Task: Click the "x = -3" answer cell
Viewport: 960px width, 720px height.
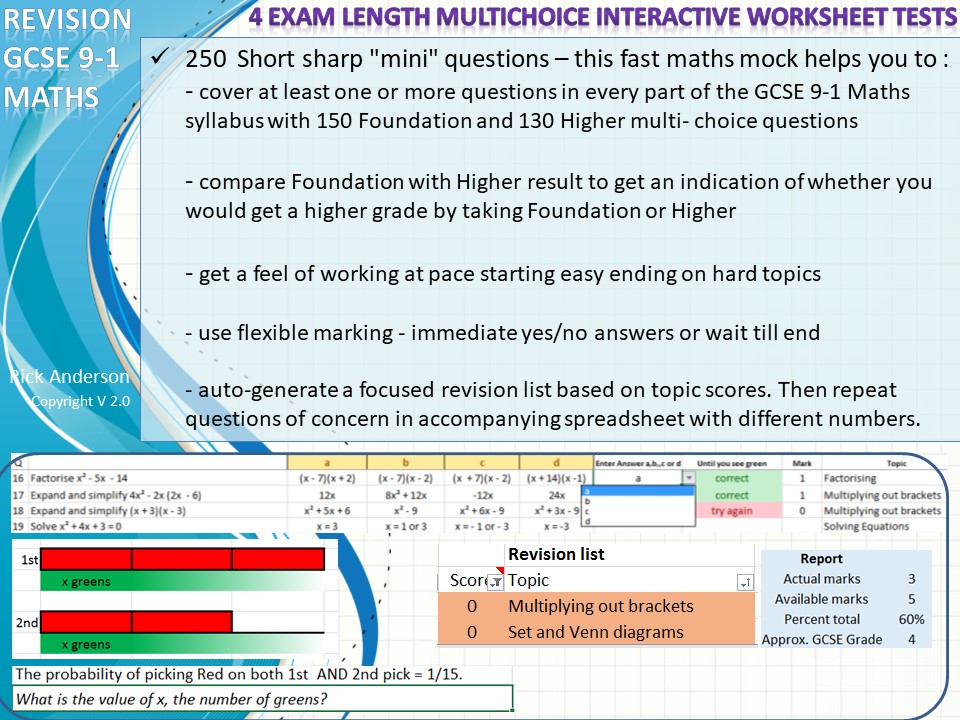Action: coord(556,526)
